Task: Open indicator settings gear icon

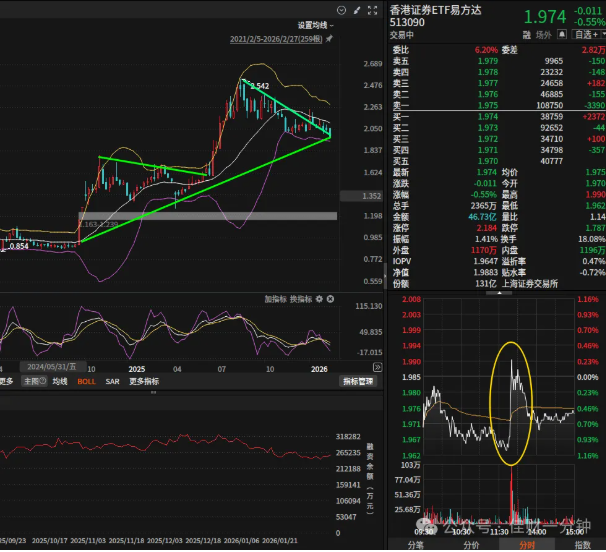Action: (x=319, y=299)
